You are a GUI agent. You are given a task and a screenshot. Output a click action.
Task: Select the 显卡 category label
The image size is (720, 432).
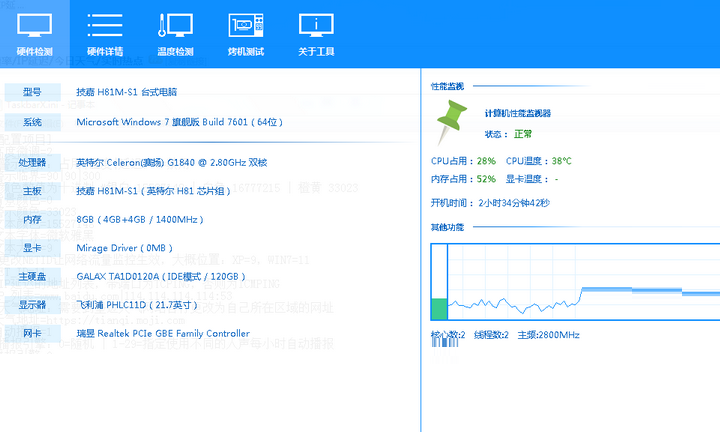(32, 247)
